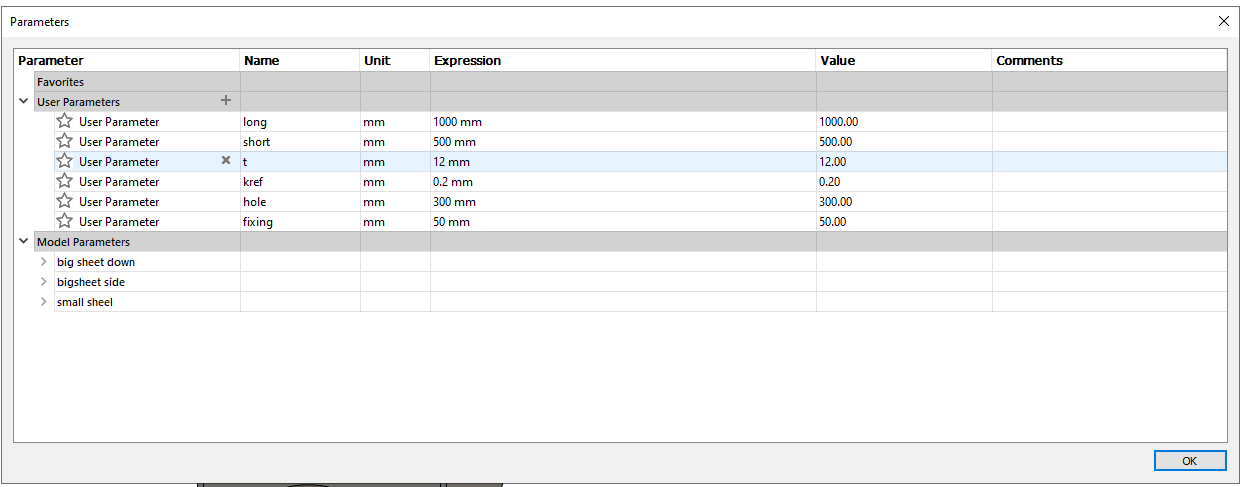This screenshot has width=1244, height=487.
Task: Expand the 'big sheet down' component
Action: [44, 261]
